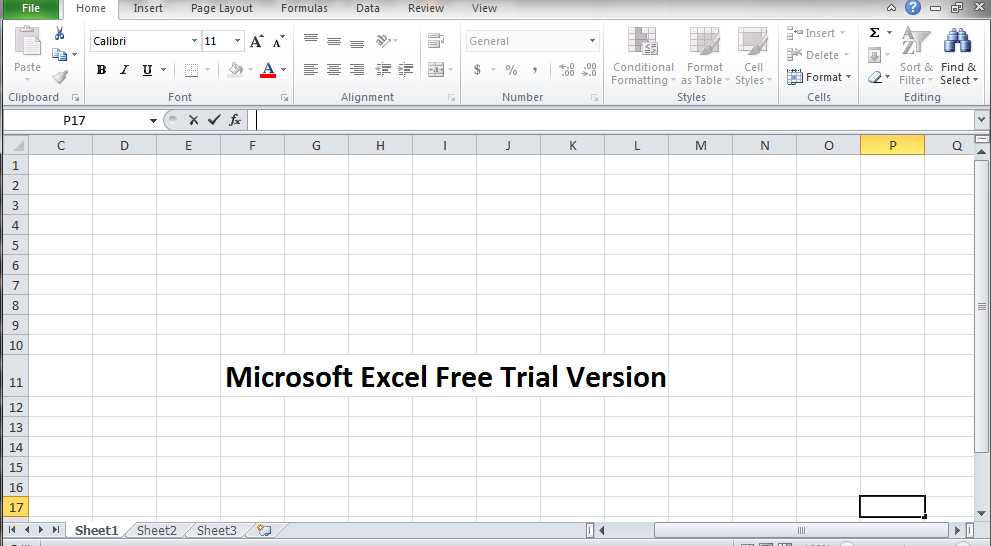Switch to Page Layout tab
The width and height of the screenshot is (991, 546).
(222, 8)
